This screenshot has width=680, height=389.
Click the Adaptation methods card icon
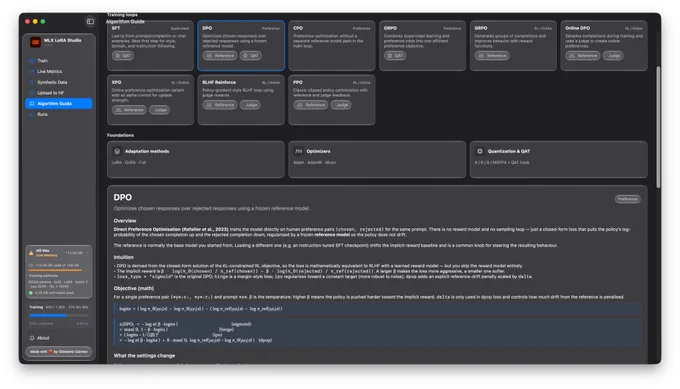click(x=117, y=151)
